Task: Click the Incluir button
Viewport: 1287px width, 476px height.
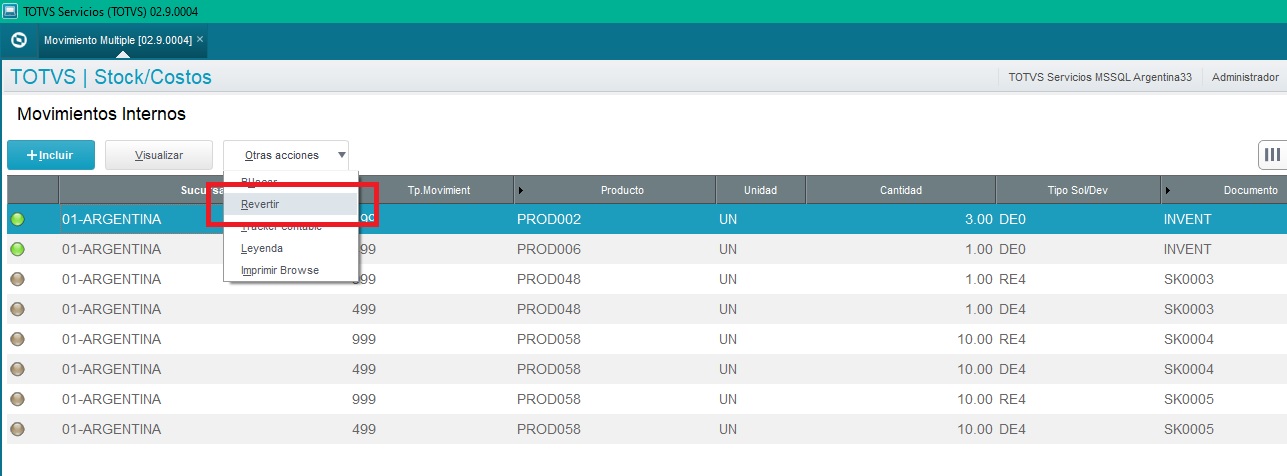Action: (x=50, y=155)
